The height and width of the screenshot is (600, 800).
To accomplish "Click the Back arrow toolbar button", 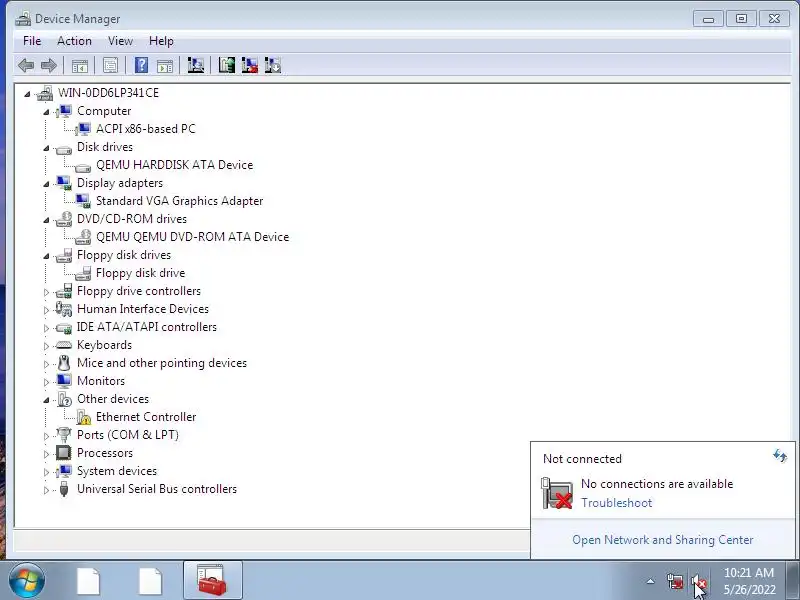I will [x=26, y=65].
